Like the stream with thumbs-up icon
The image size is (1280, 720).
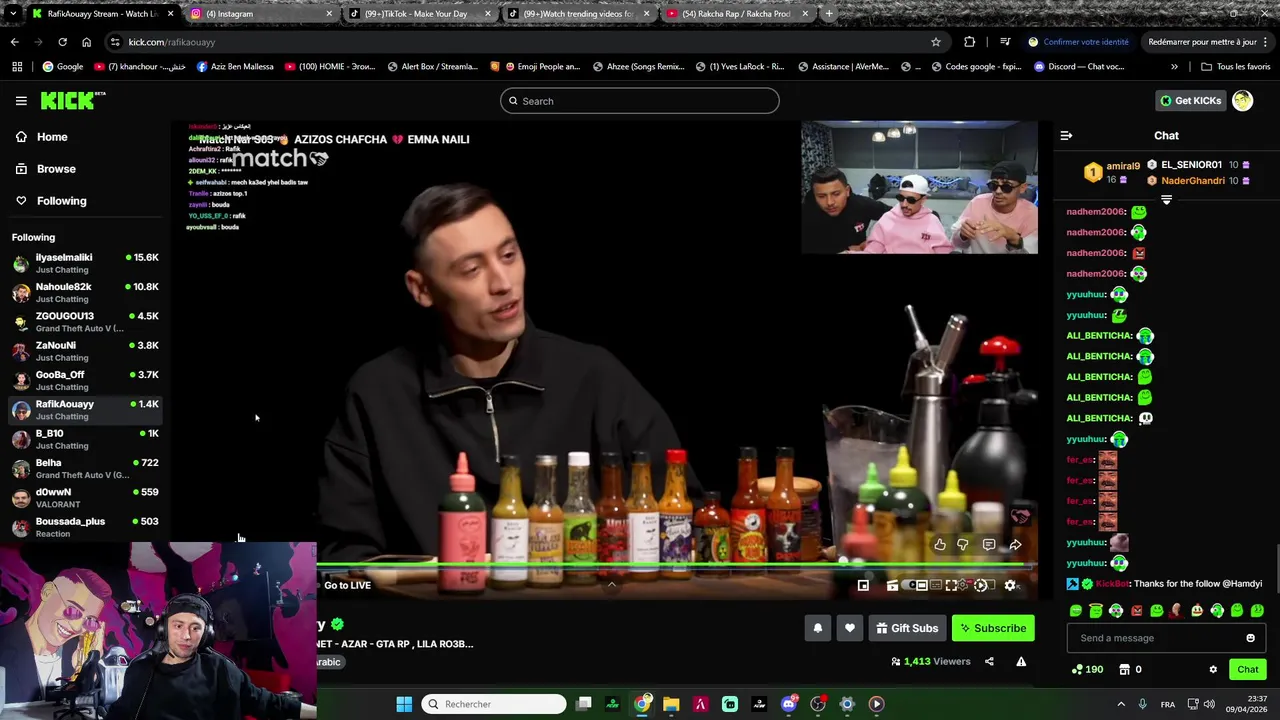click(x=940, y=545)
